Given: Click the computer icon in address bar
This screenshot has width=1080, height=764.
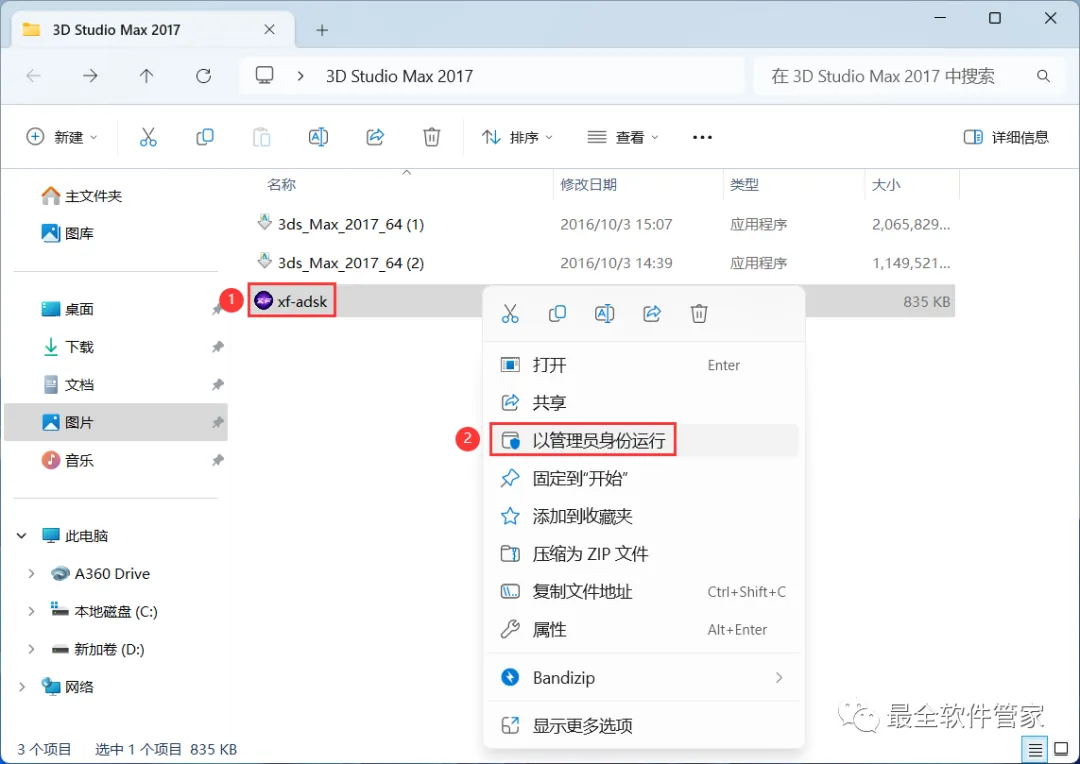Looking at the screenshot, I should click(264, 75).
